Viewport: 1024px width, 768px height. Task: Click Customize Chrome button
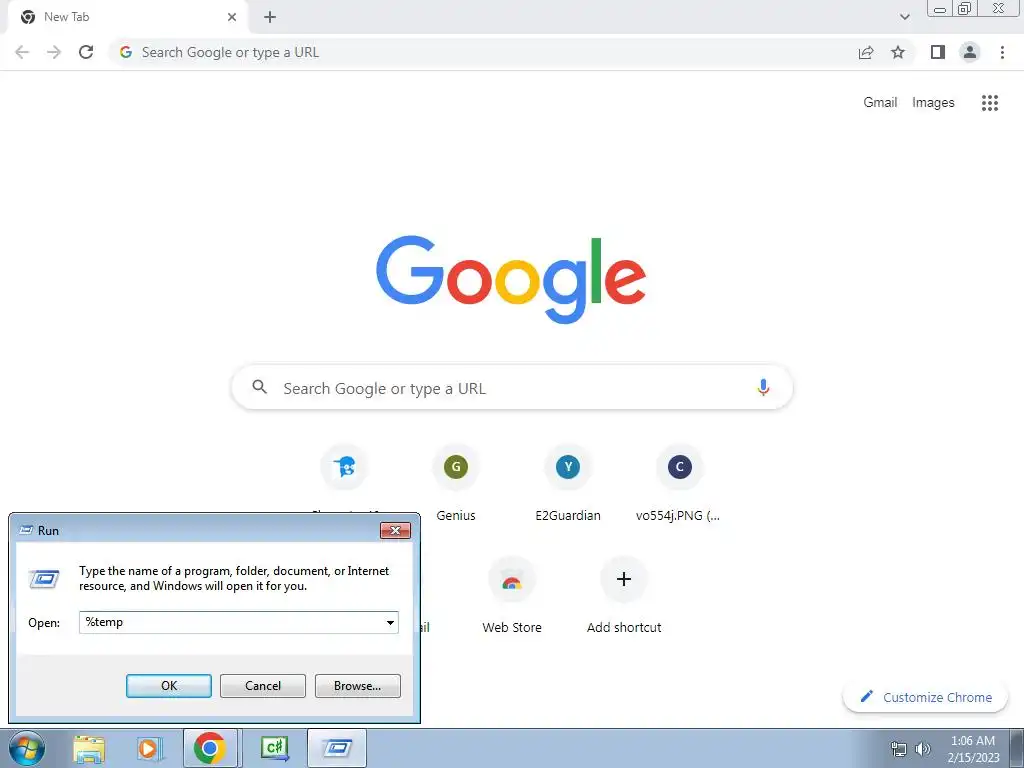click(x=926, y=697)
